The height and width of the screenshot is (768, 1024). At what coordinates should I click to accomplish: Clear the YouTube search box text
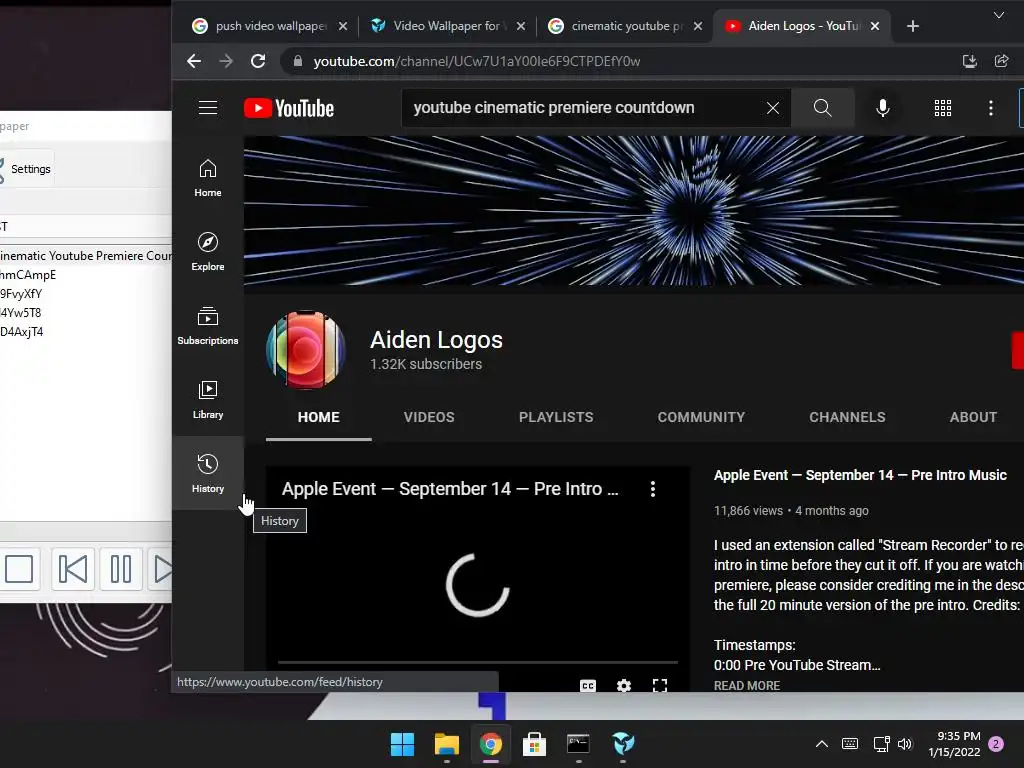(x=773, y=108)
